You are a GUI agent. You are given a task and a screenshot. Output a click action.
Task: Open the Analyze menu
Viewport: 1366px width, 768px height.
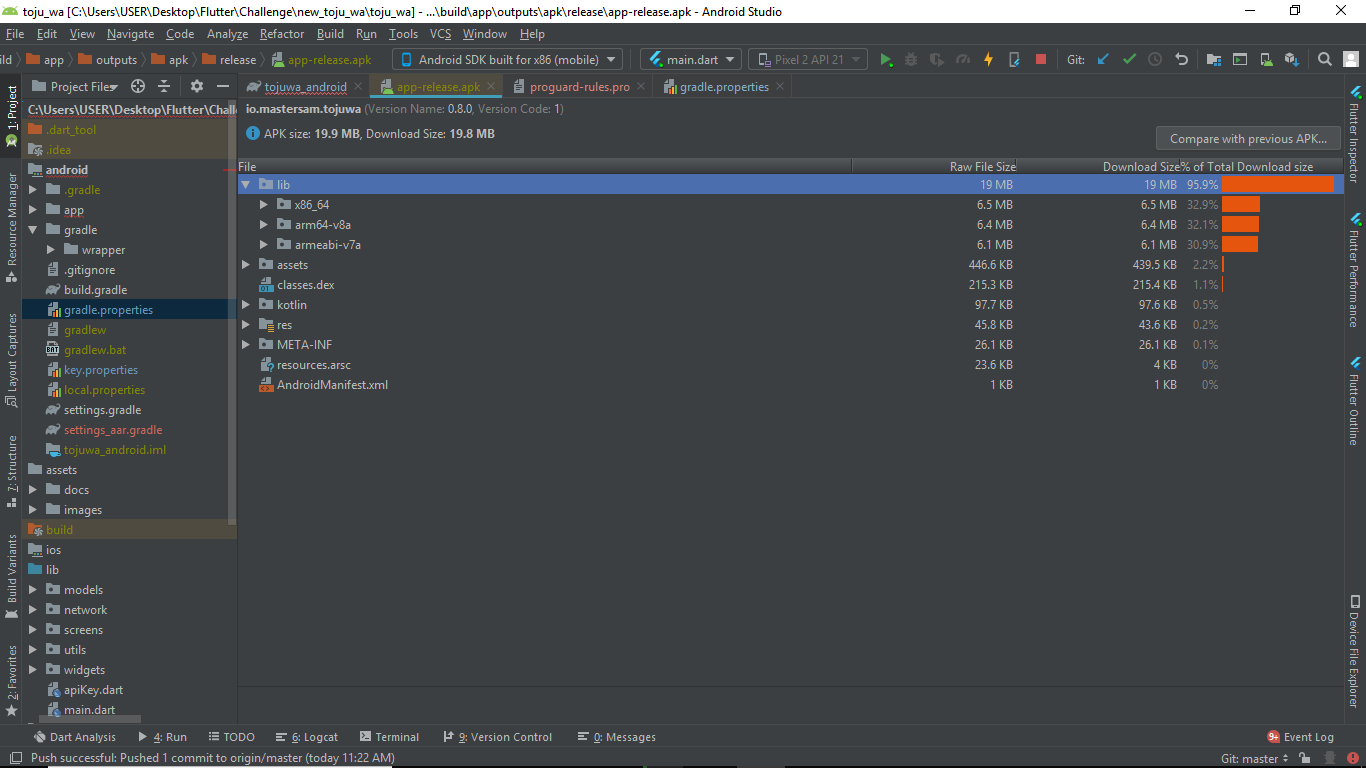(x=228, y=34)
